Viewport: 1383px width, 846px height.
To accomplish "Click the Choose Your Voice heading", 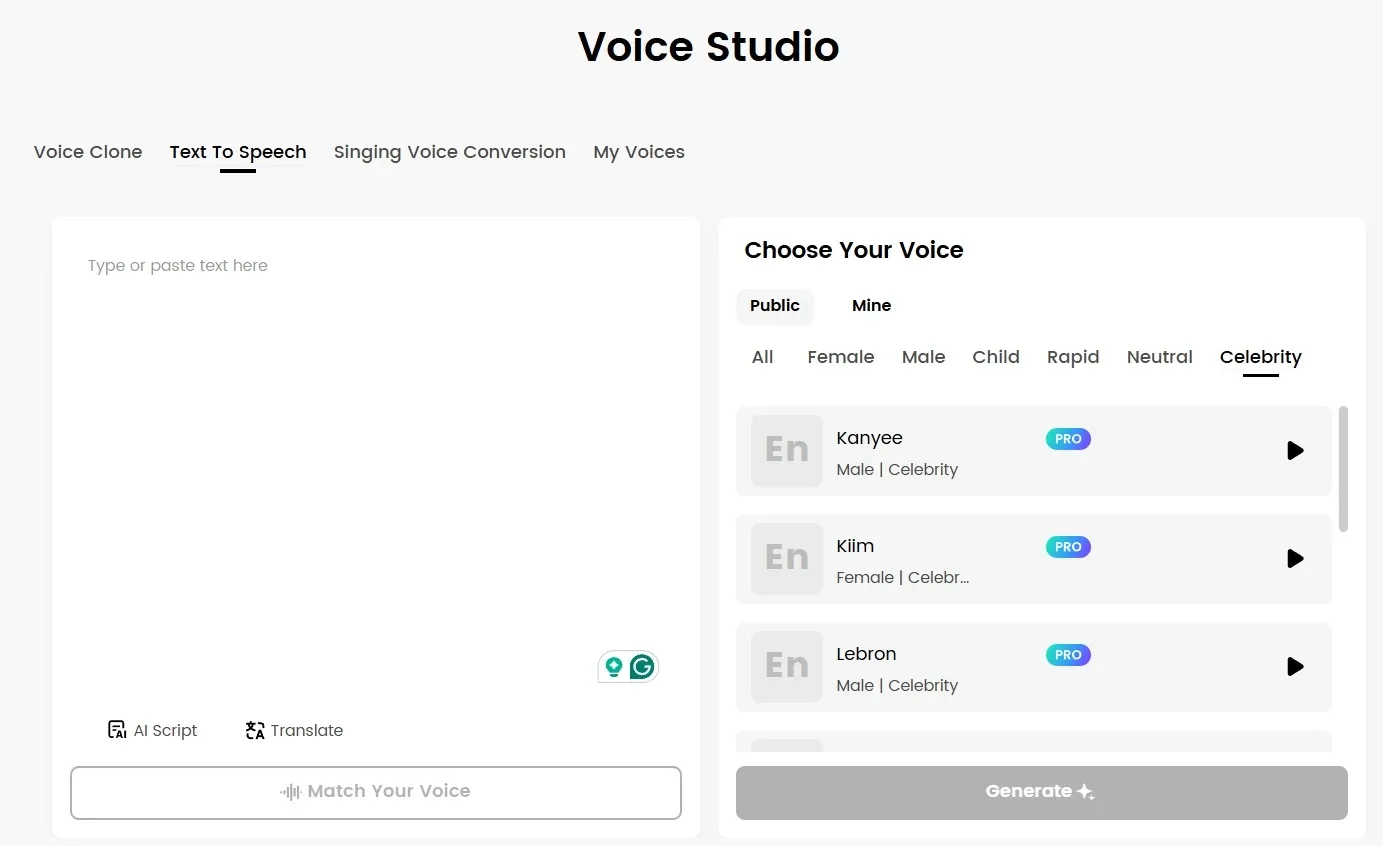I will [x=854, y=250].
